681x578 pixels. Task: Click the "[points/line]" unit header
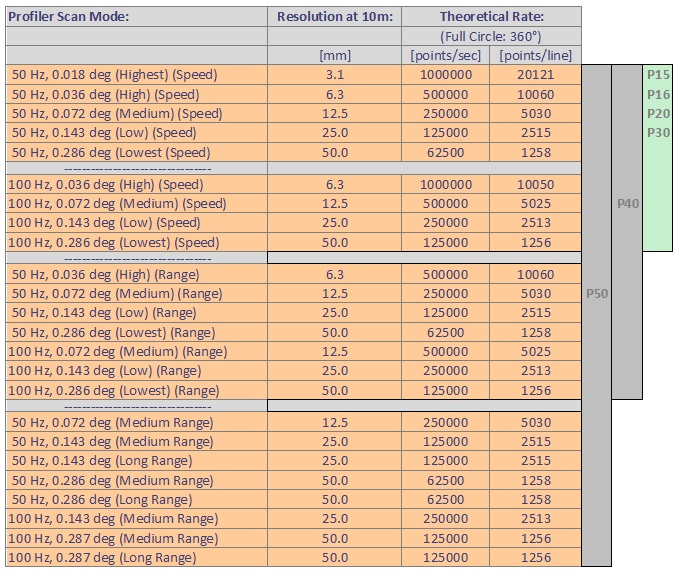pos(537,55)
